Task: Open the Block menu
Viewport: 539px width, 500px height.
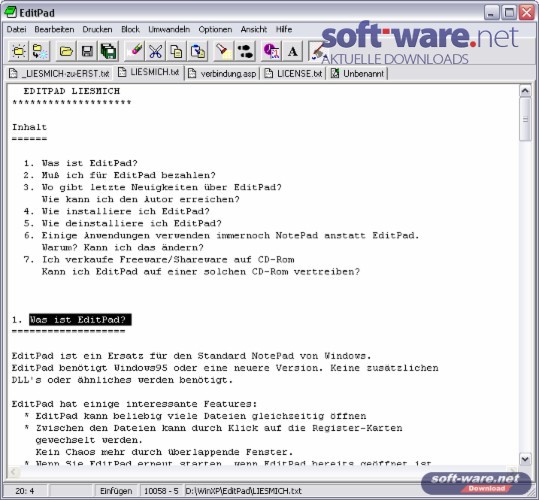Action: tap(130, 30)
